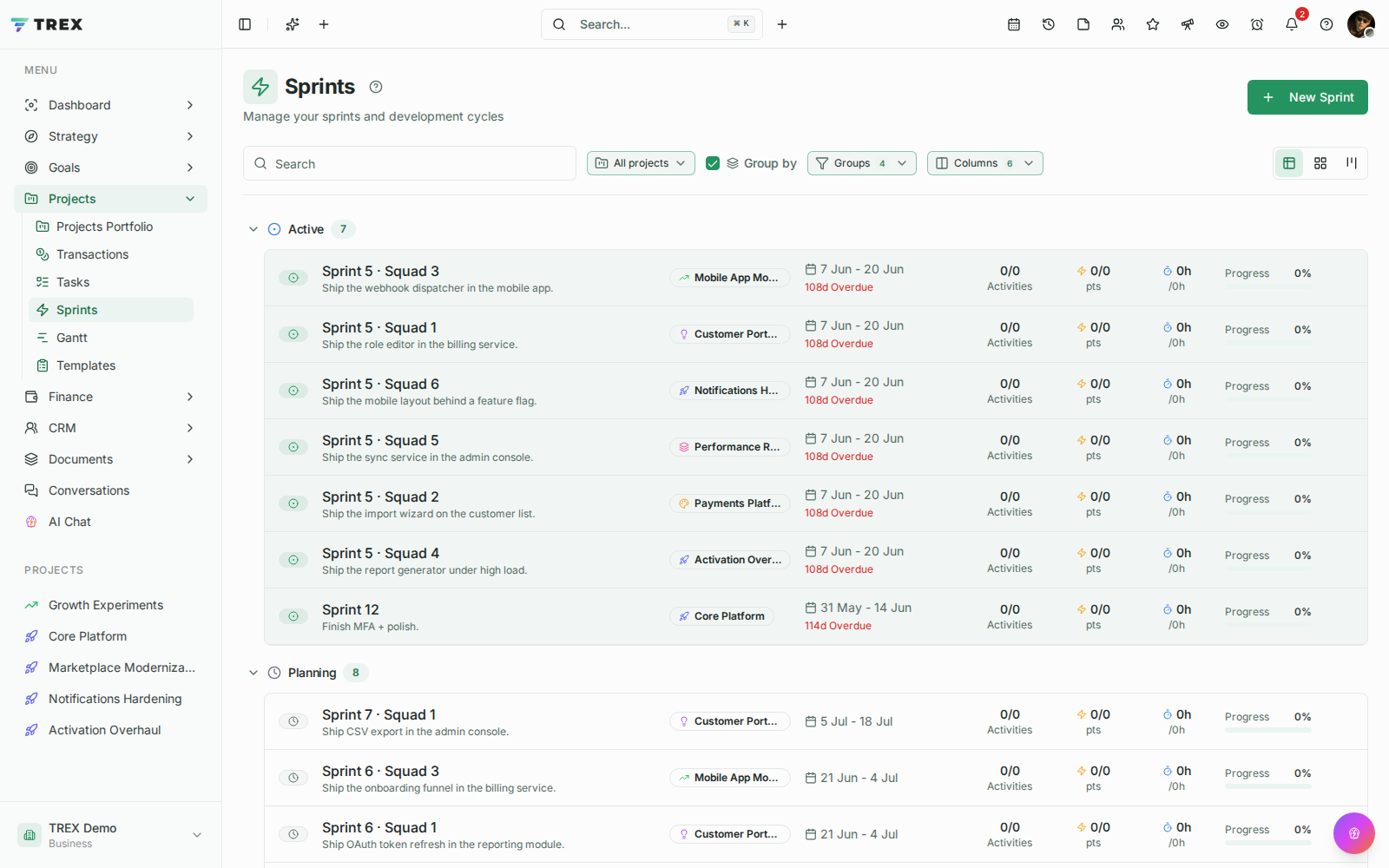The width and height of the screenshot is (1389, 868).
Task: Open the team users icon in toolbar
Action: click(1118, 24)
